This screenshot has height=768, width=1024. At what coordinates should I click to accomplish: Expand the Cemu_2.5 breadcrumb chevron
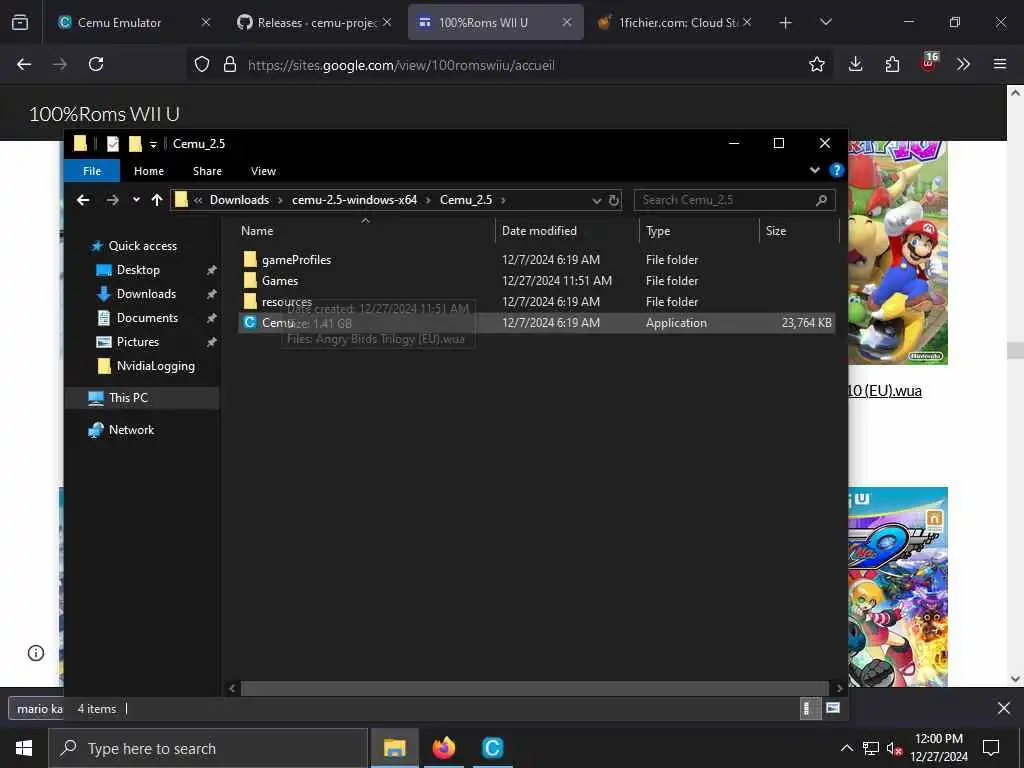504,200
